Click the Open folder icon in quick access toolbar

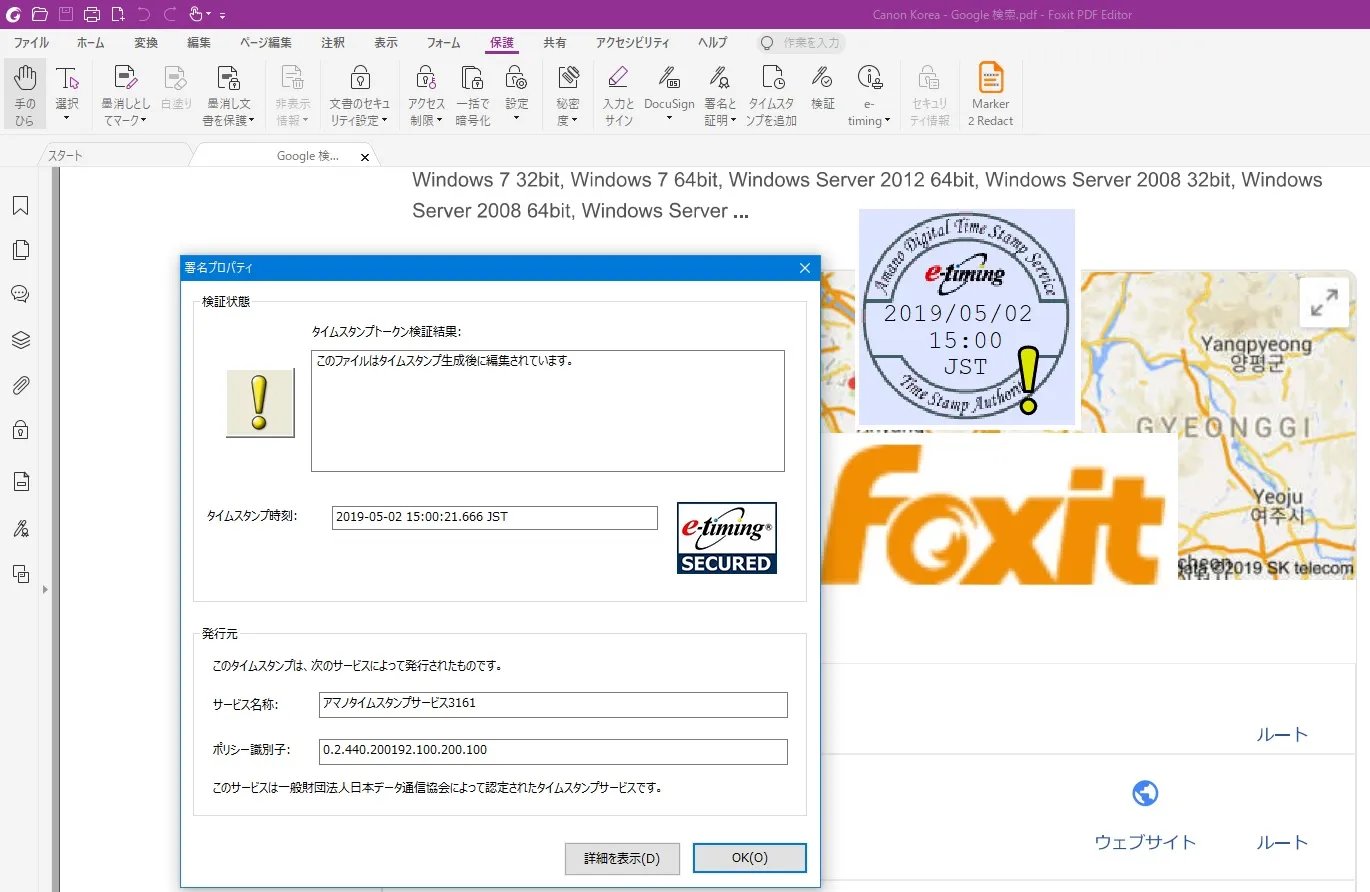pos(40,14)
